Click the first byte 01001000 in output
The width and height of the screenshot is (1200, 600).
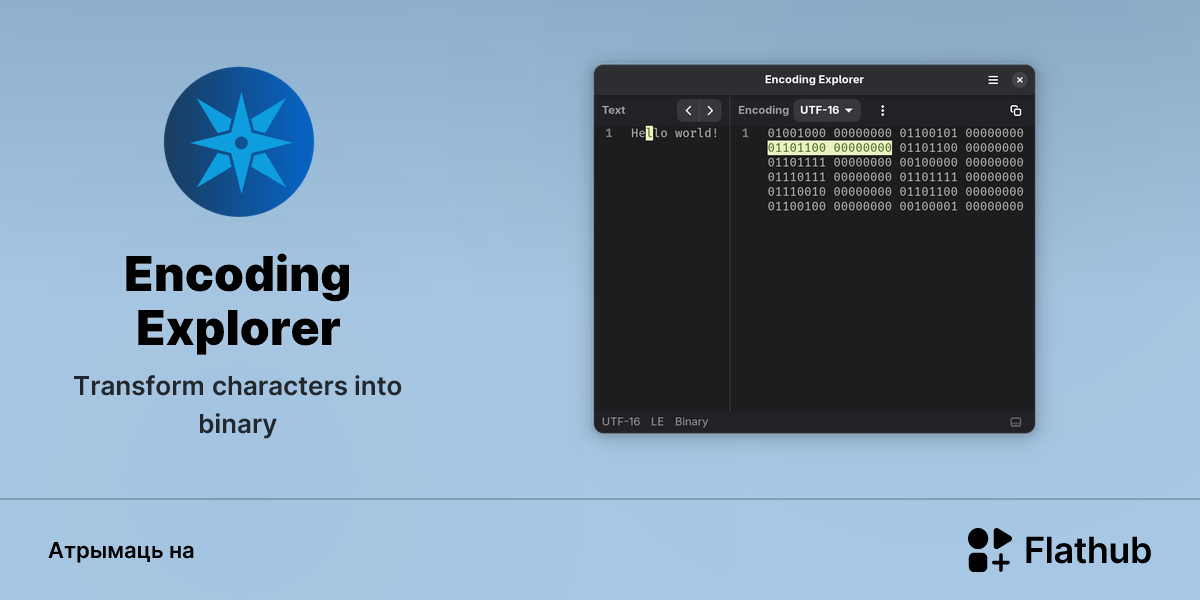pos(796,133)
